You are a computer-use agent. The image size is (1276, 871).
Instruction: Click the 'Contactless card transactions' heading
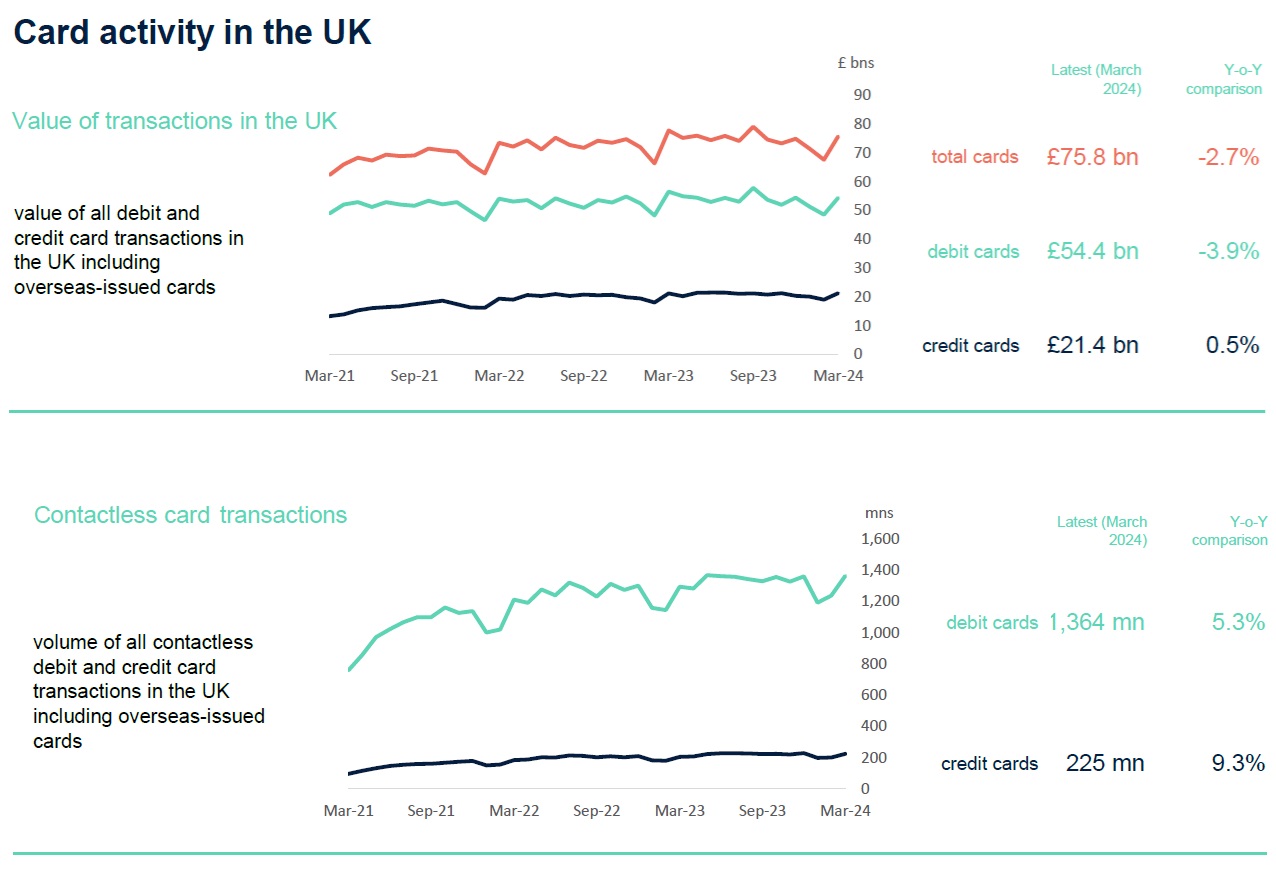(190, 515)
